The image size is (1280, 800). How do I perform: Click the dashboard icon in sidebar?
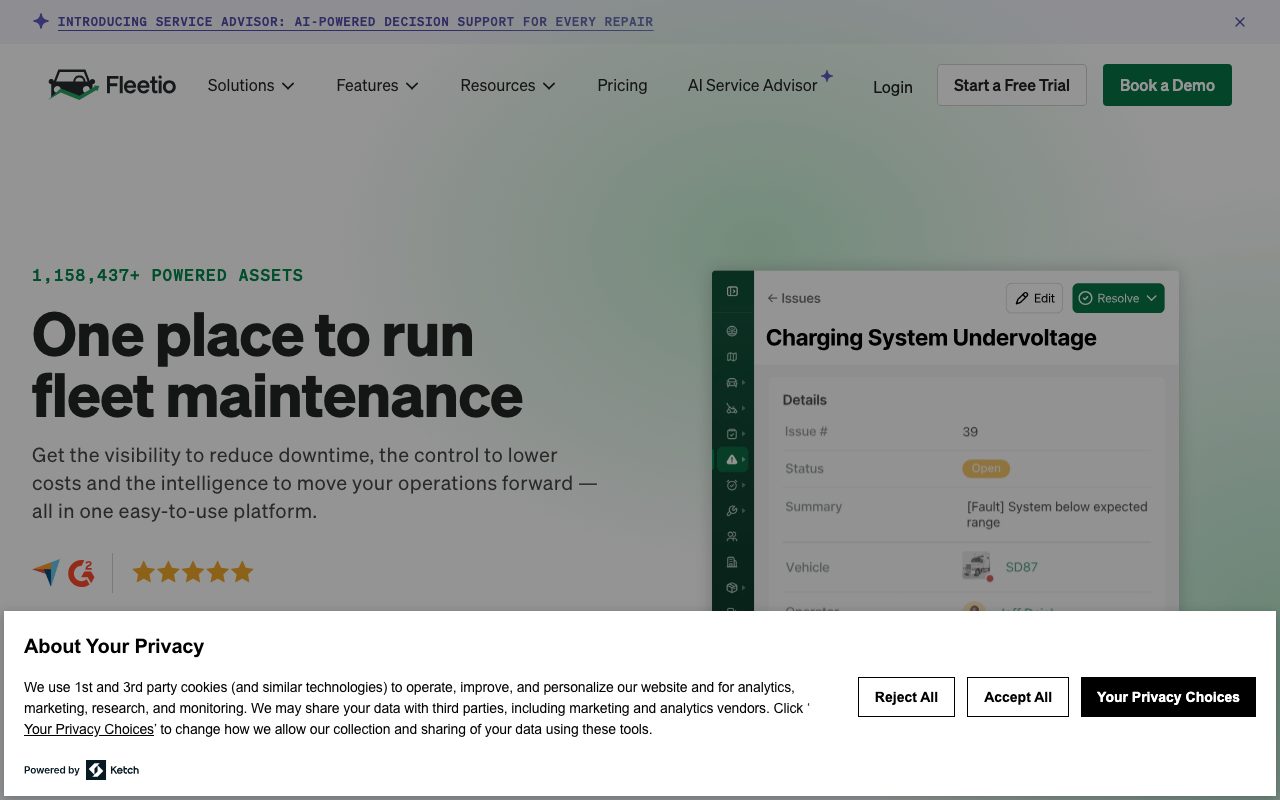tap(732, 331)
